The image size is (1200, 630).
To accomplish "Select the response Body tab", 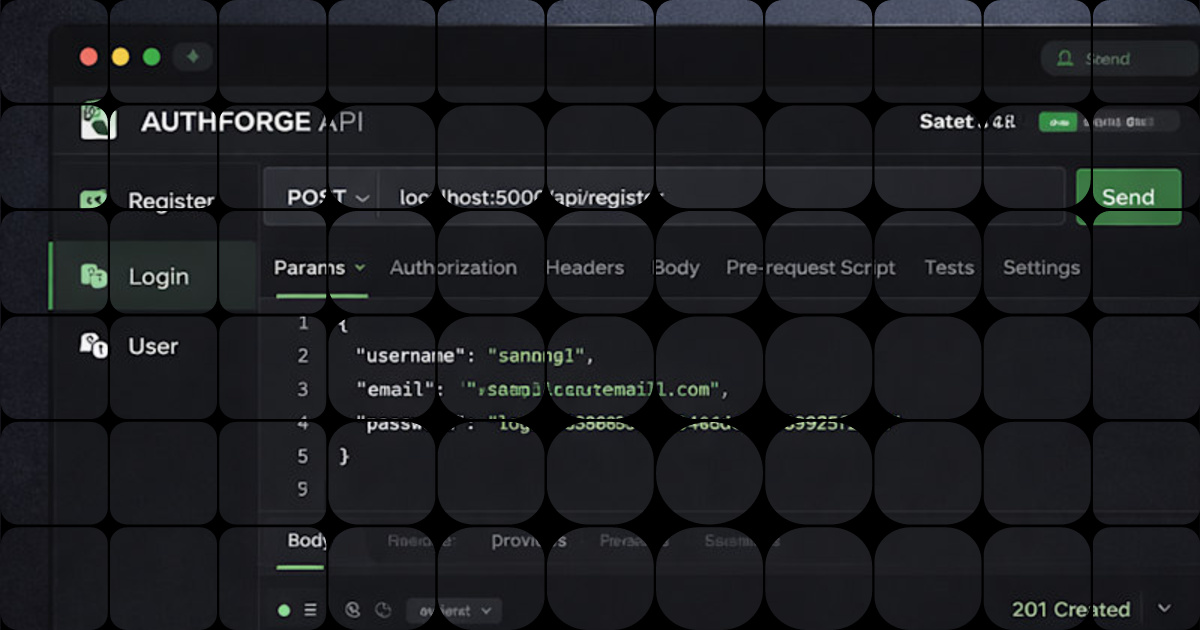I will click(307, 541).
